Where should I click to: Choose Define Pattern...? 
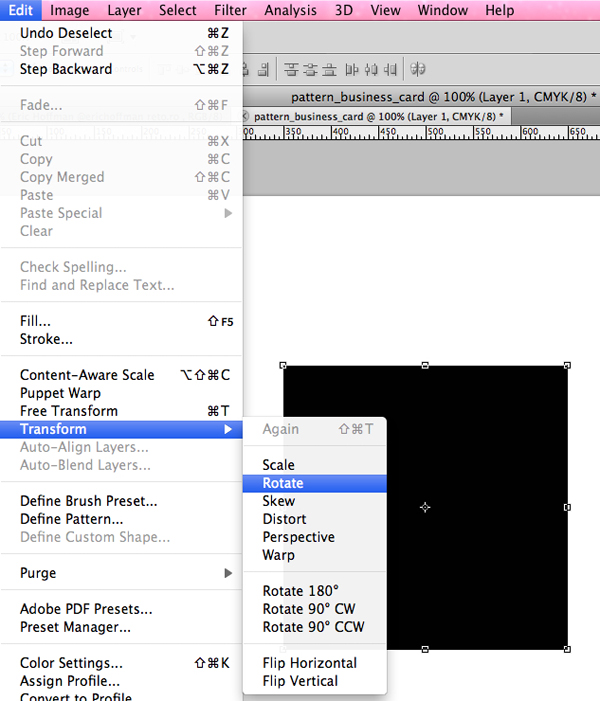coord(121,519)
